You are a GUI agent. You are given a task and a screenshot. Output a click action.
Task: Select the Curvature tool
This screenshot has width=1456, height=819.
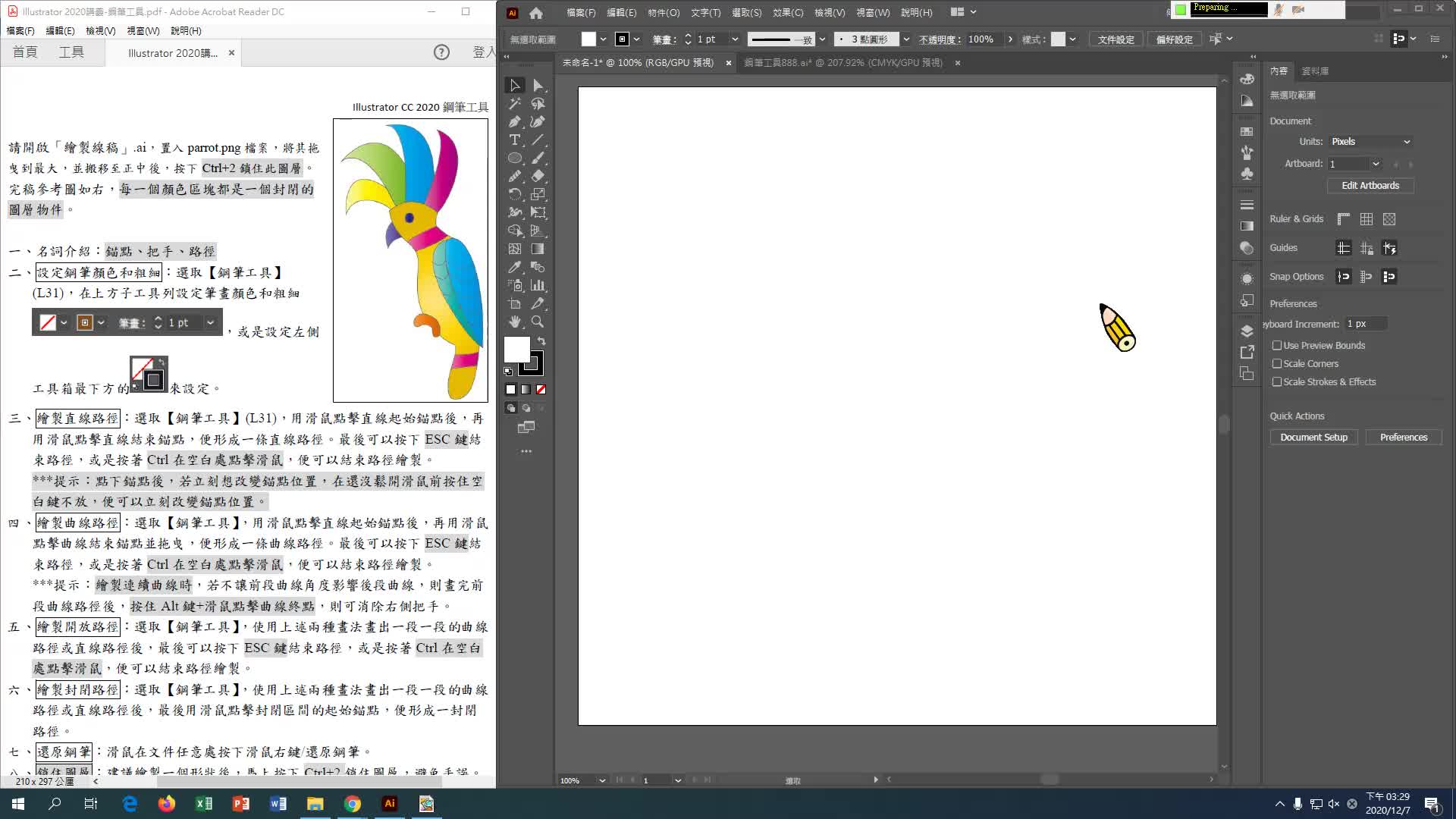(538, 122)
